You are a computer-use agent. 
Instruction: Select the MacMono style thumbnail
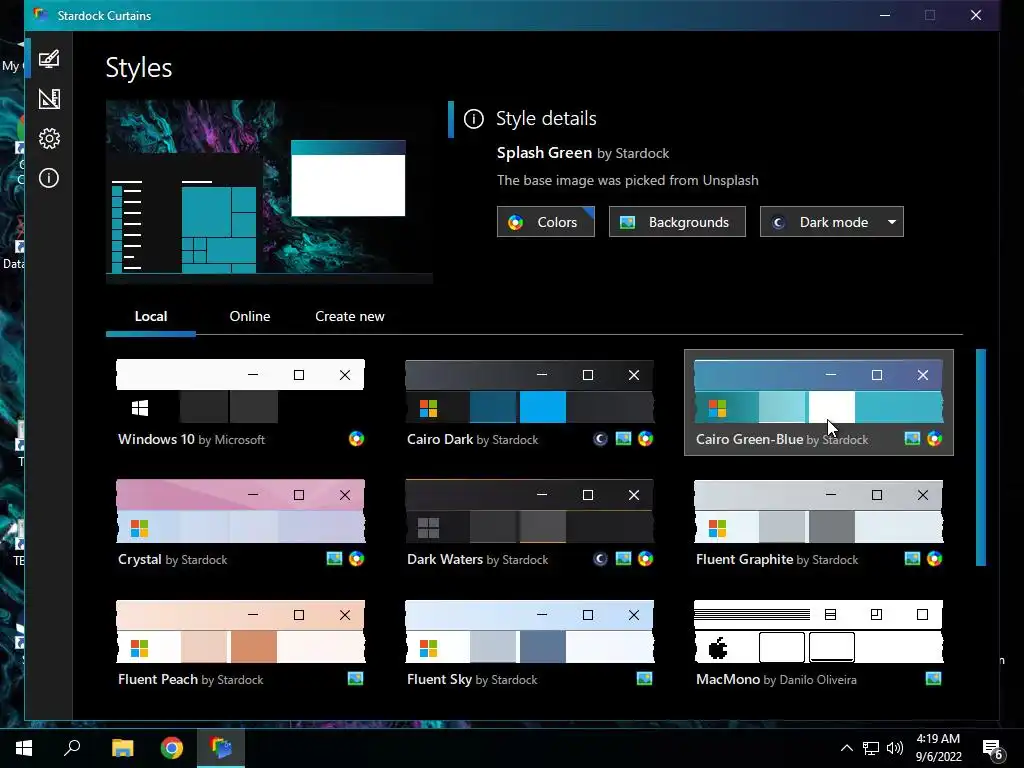pos(818,632)
